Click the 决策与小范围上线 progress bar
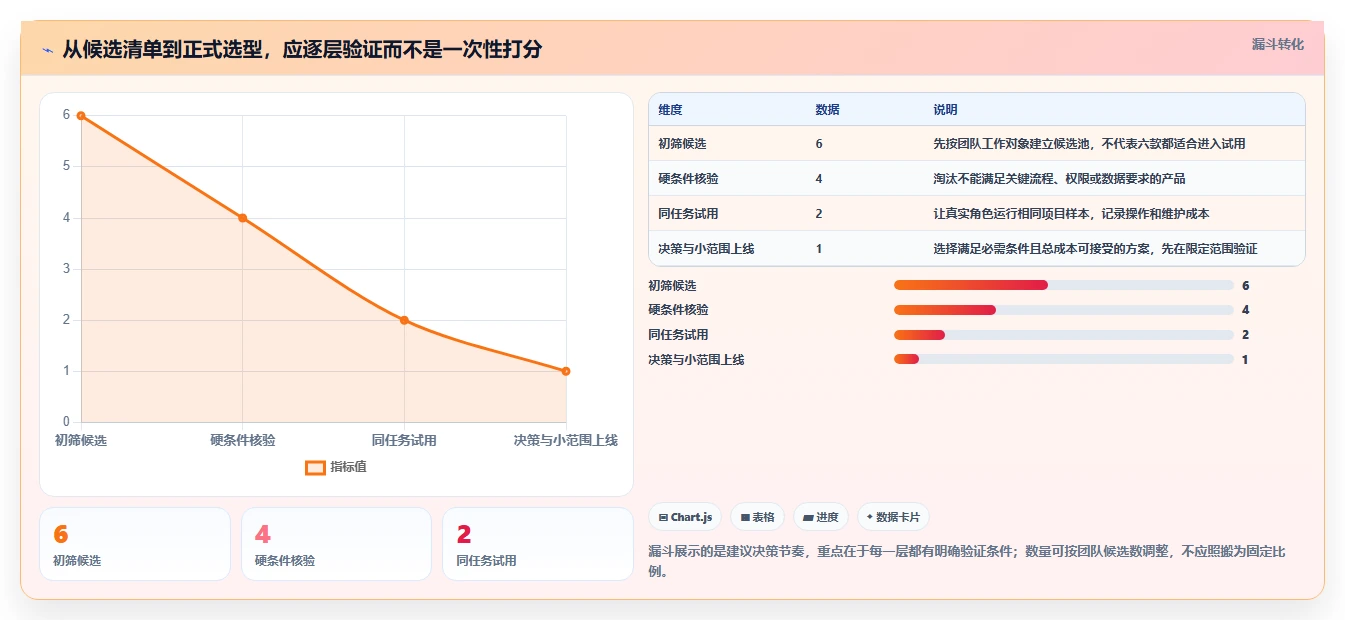 pyautogui.click(x=1063, y=359)
